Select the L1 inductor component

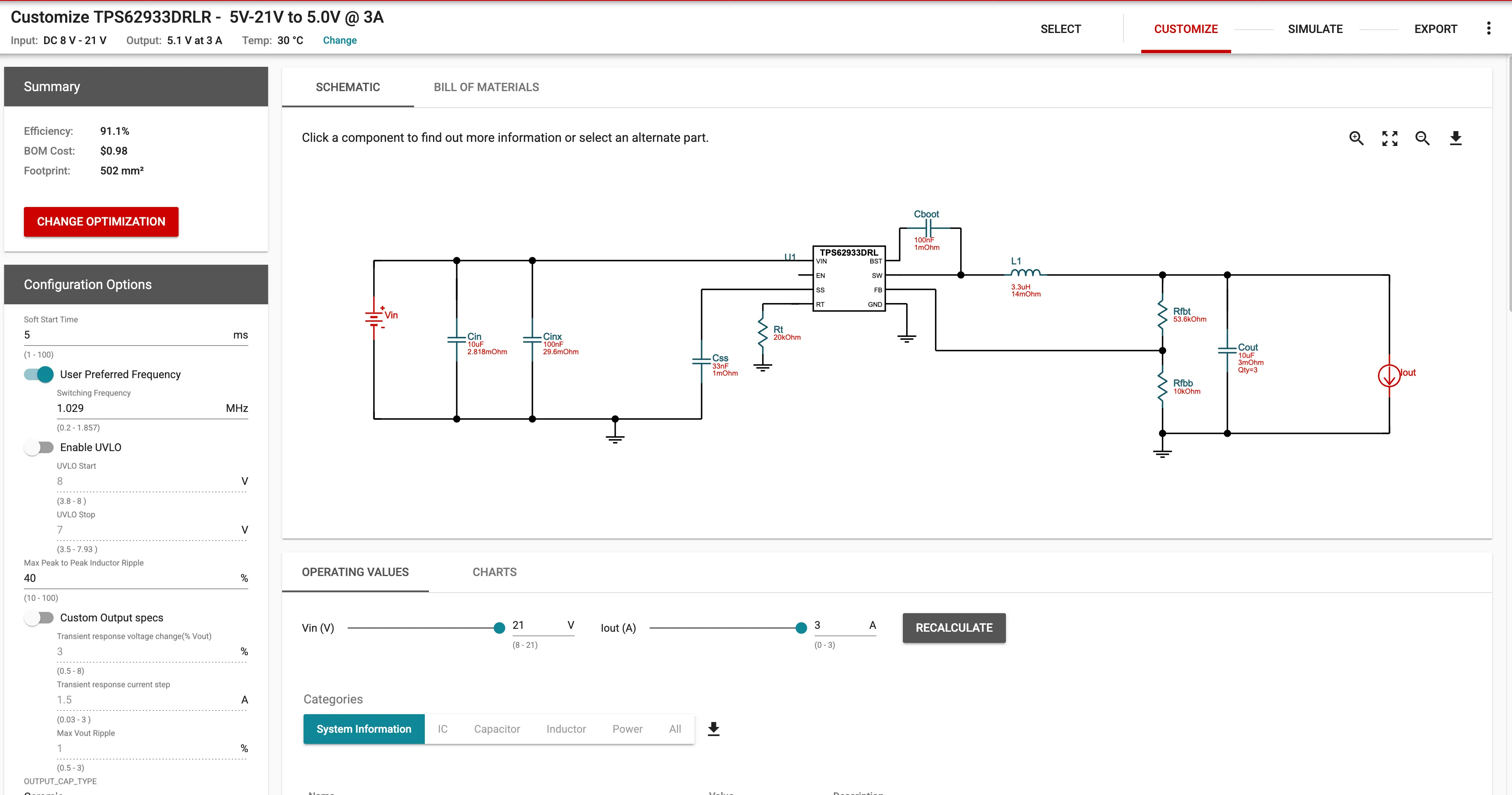click(x=1025, y=273)
